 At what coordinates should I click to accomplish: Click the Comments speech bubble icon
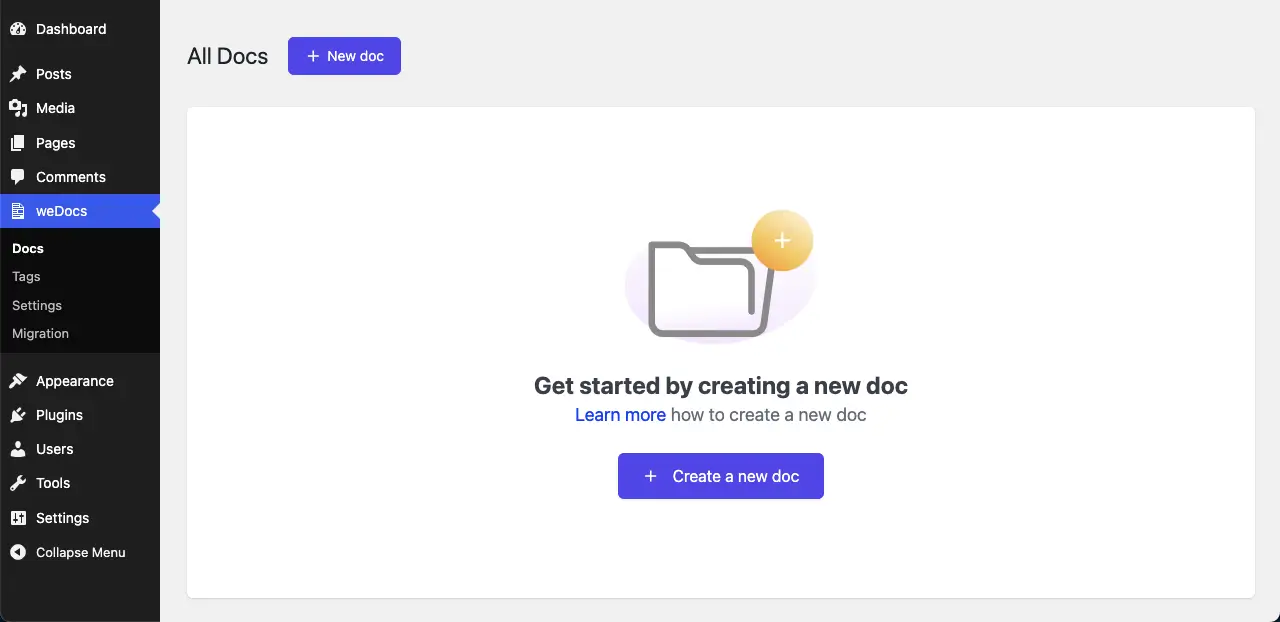click(18, 177)
